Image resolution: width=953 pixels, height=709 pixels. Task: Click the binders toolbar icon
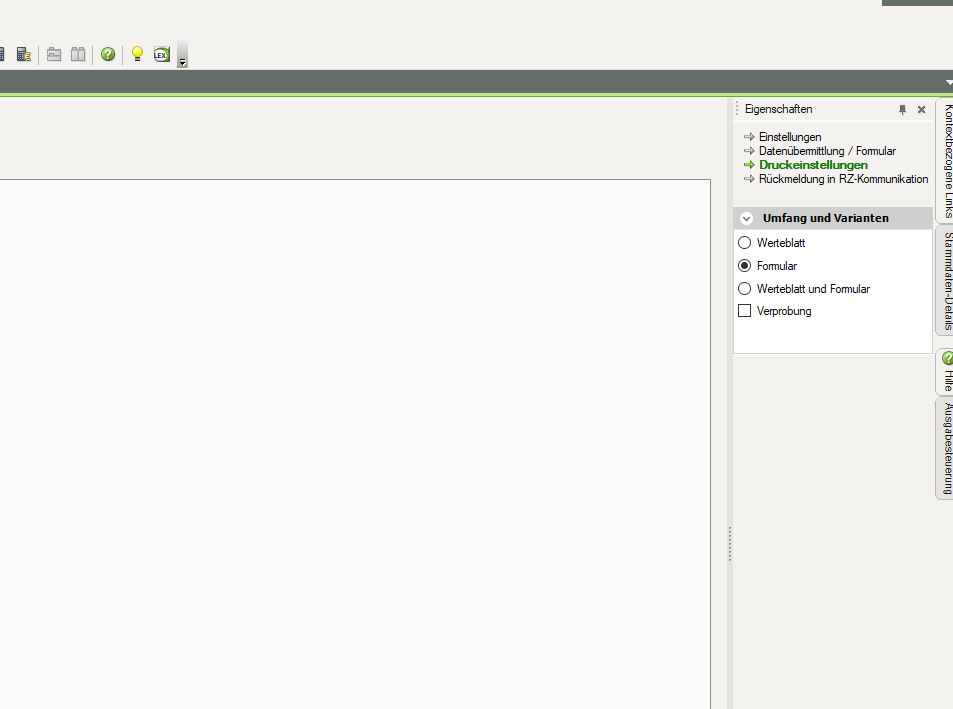tap(78, 54)
